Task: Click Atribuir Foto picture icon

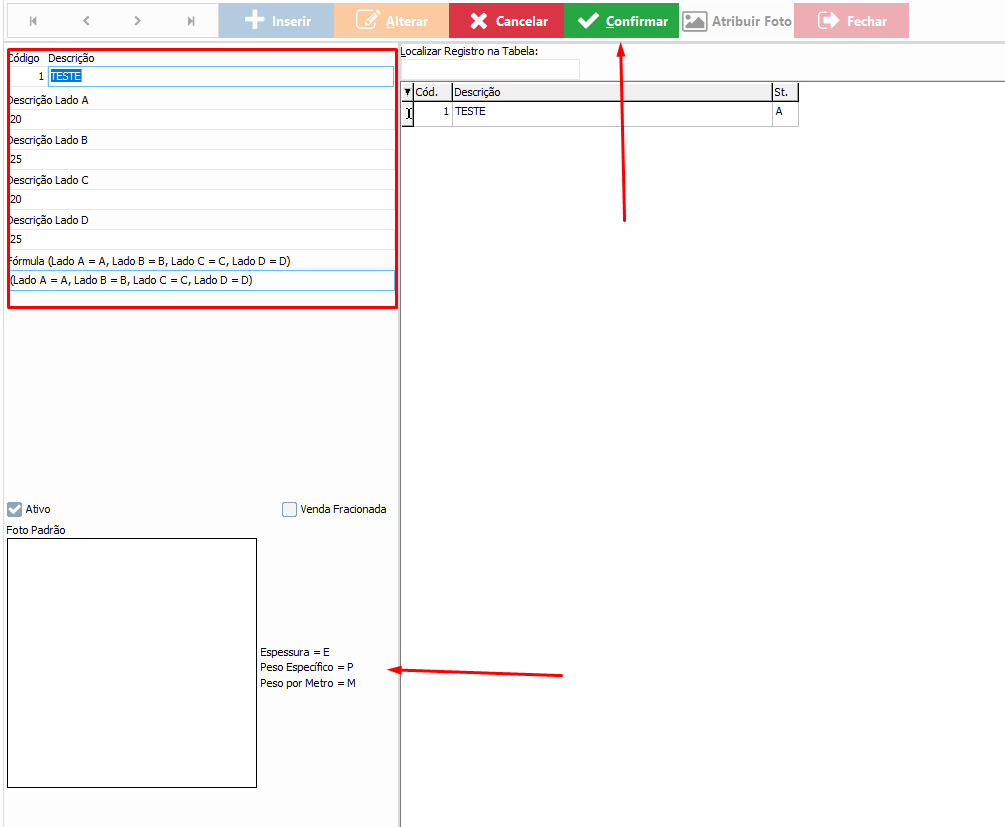Action: coord(695,21)
